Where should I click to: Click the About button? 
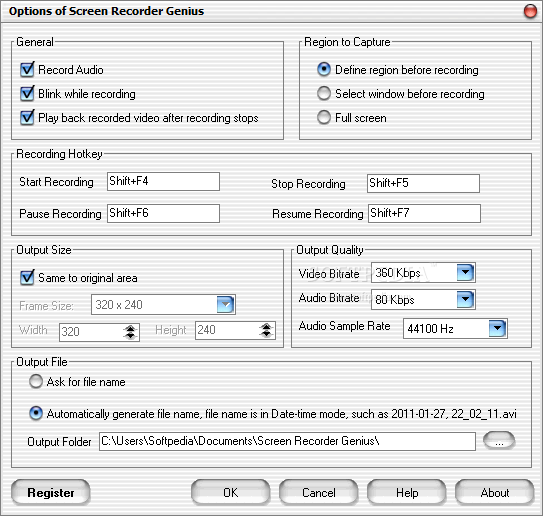(x=495, y=492)
